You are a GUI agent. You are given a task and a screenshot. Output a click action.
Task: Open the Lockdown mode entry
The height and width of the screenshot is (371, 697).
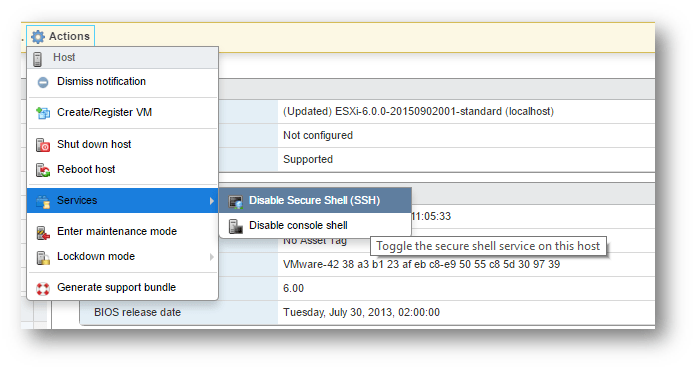[123, 256]
